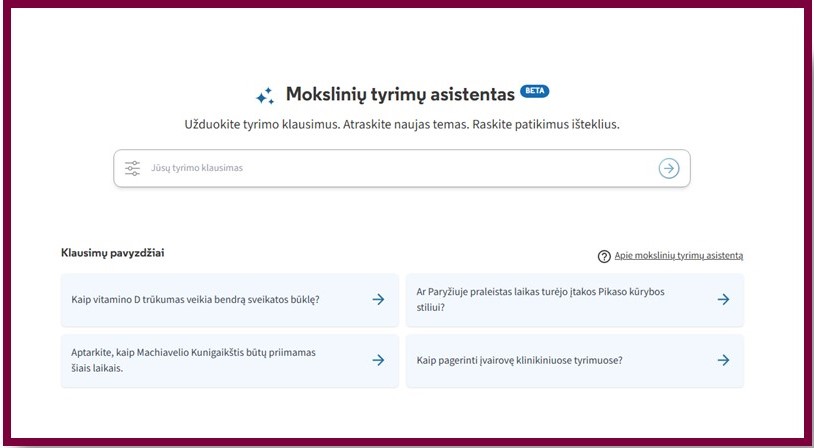Click the BETA badge next to the title
Image resolution: width=814 pixels, height=448 pixels.
point(535,92)
